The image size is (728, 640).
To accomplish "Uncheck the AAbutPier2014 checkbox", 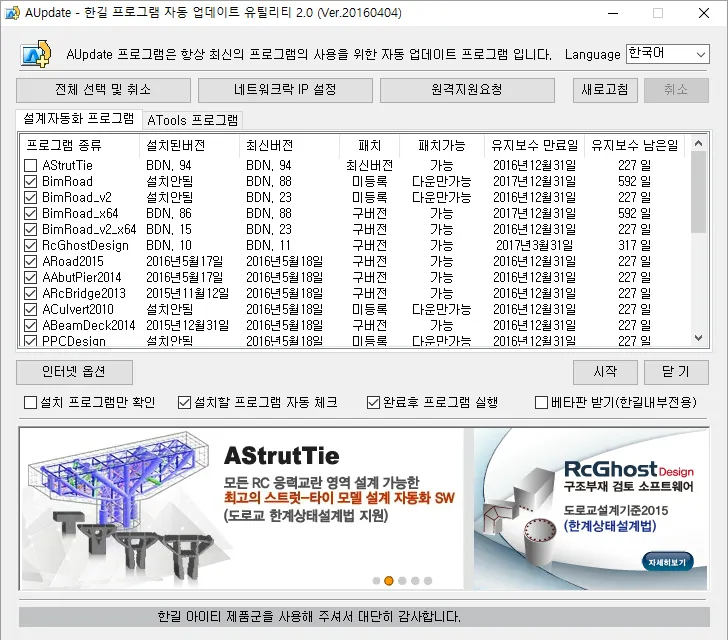I will [x=31, y=277].
